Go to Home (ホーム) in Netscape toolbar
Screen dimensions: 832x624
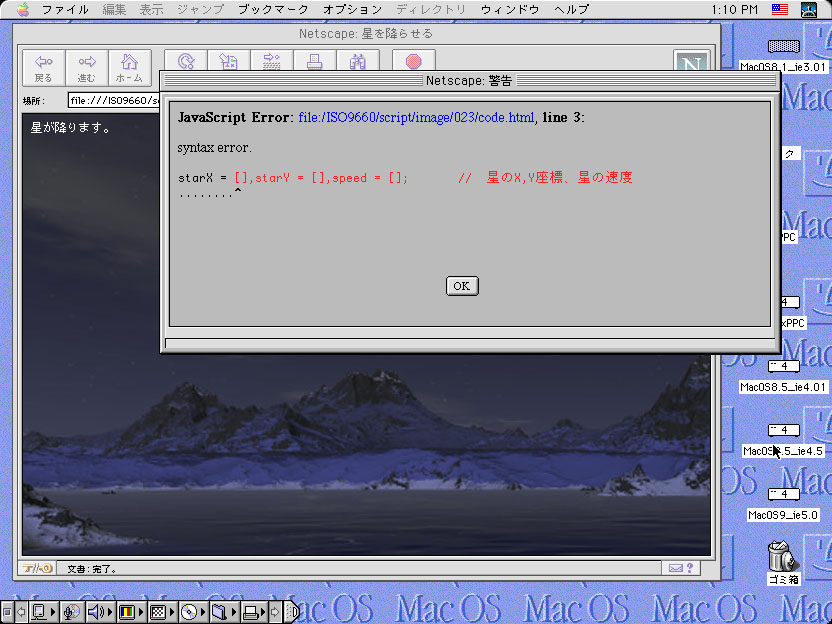pos(129,68)
